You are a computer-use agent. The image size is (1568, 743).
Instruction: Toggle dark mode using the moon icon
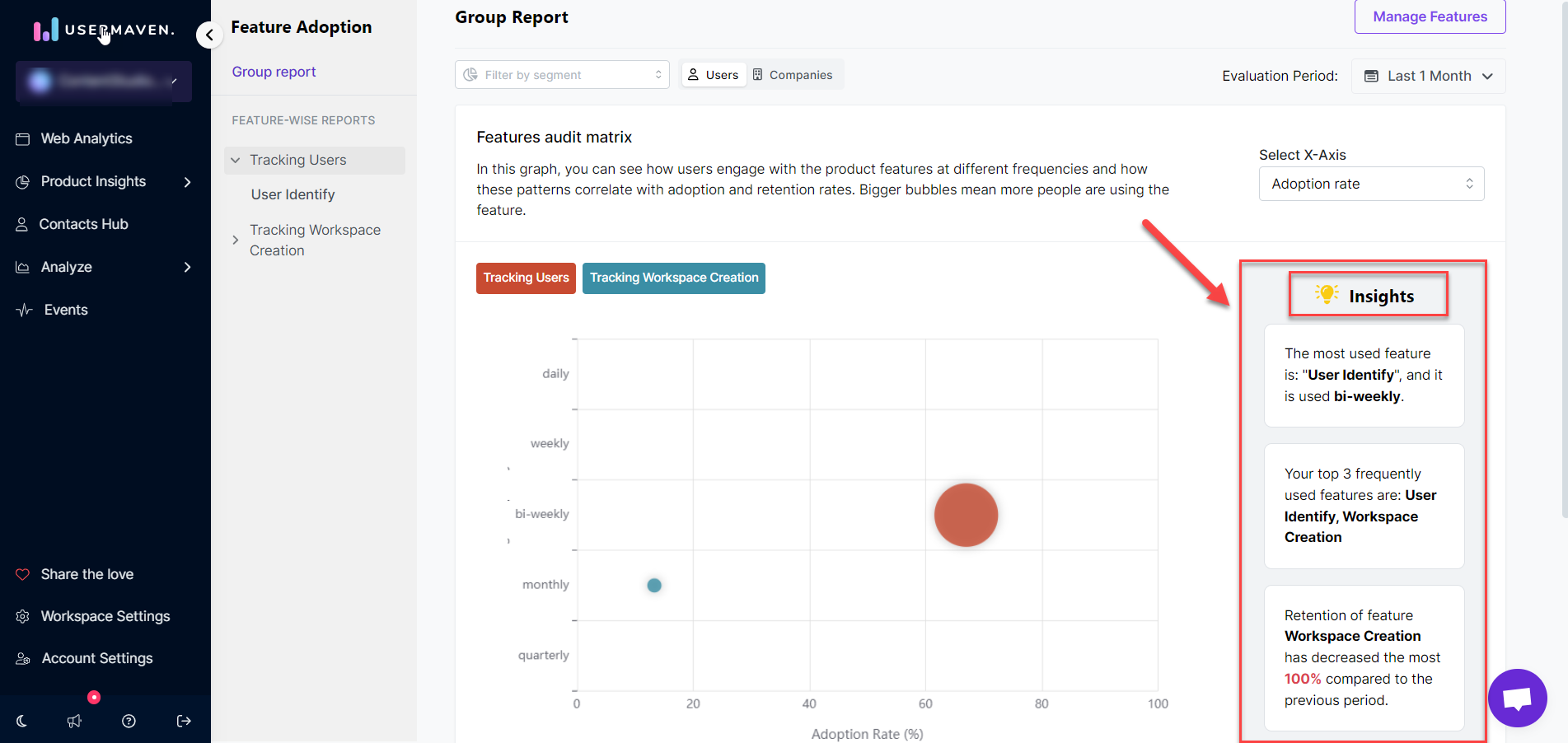[21, 721]
